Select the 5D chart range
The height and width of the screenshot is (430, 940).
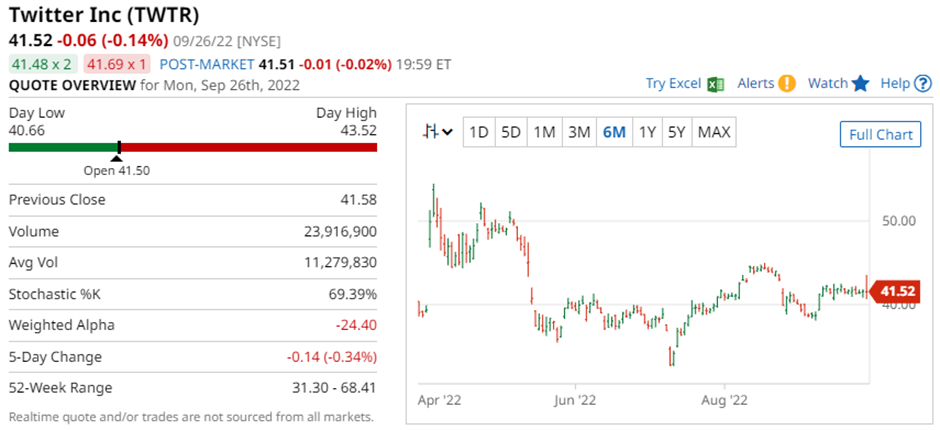coord(511,132)
